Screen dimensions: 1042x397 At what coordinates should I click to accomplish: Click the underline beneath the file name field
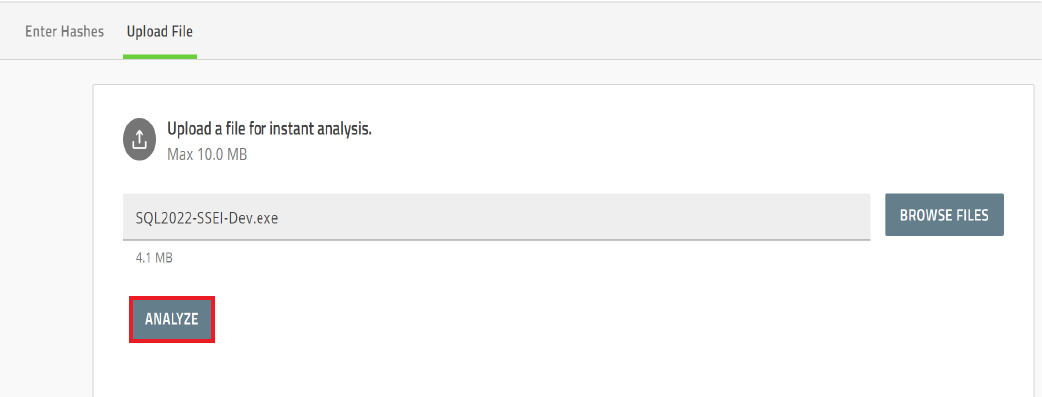click(x=496, y=239)
